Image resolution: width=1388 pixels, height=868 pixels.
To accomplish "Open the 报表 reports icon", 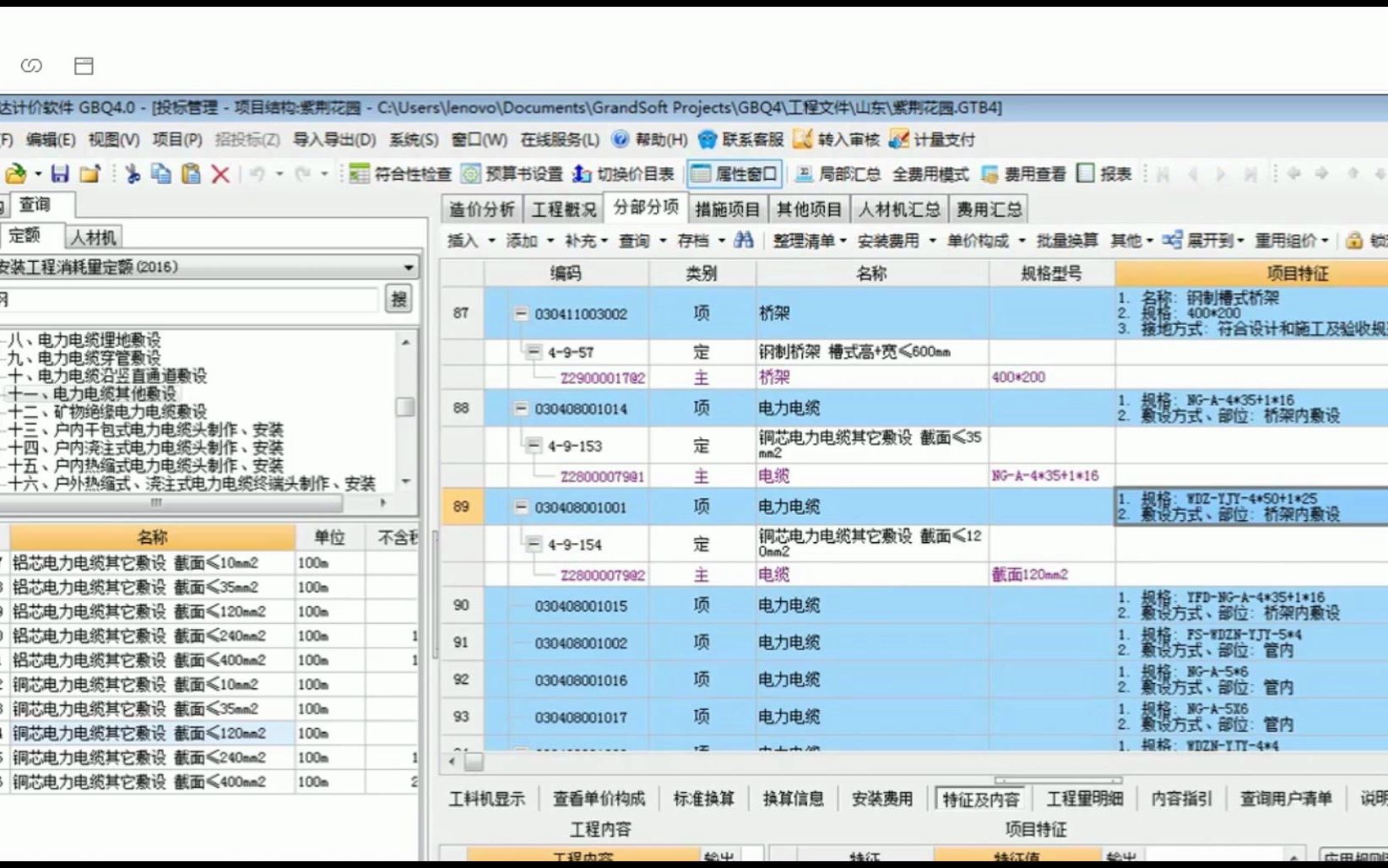I will (1106, 174).
